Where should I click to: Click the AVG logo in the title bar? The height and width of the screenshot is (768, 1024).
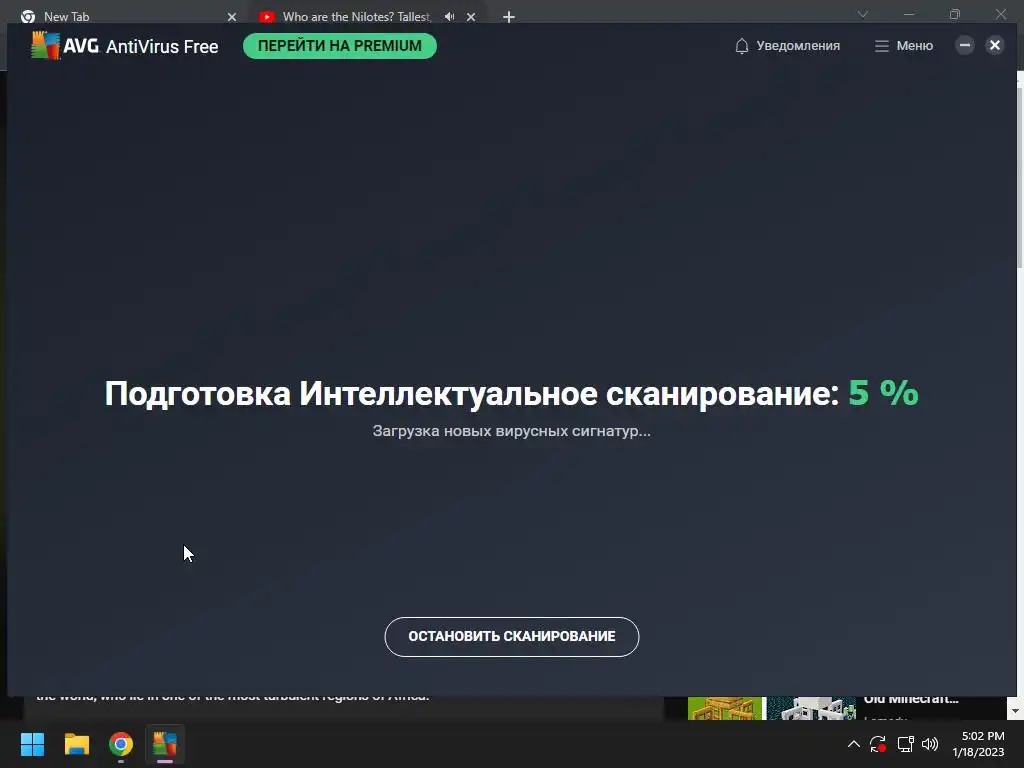pos(45,46)
